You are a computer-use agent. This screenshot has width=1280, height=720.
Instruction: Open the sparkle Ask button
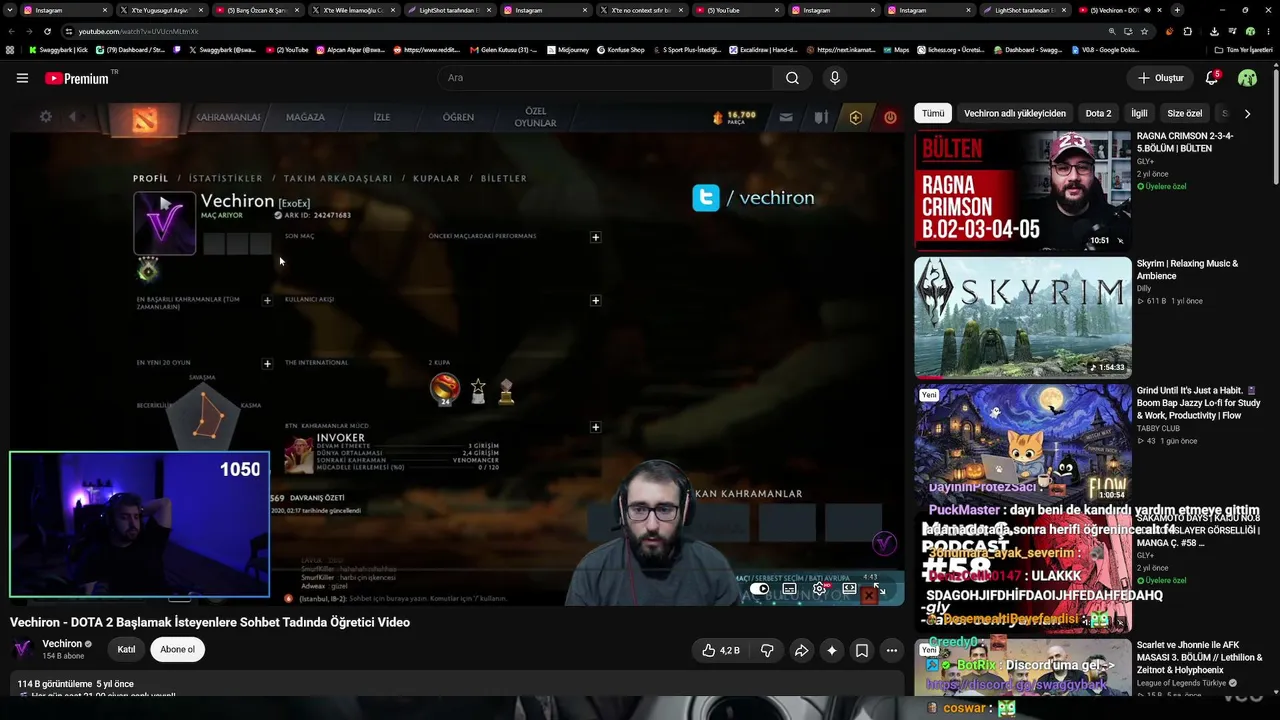pos(831,650)
